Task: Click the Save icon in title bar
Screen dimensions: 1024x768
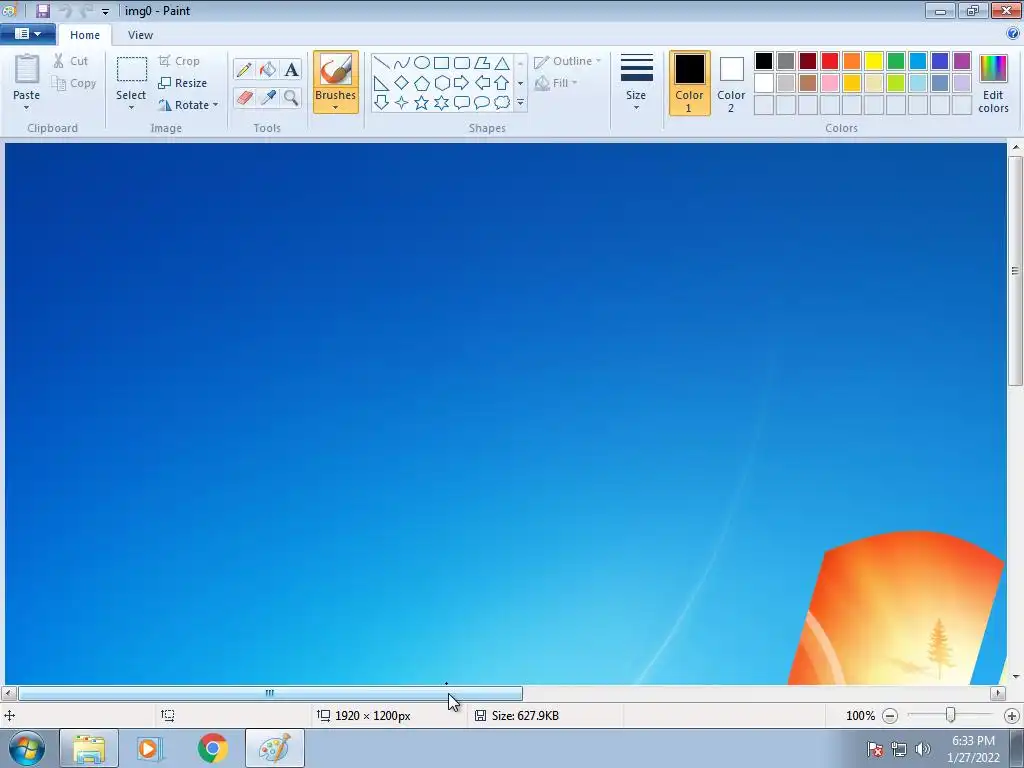Action: (x=43, y=10)
